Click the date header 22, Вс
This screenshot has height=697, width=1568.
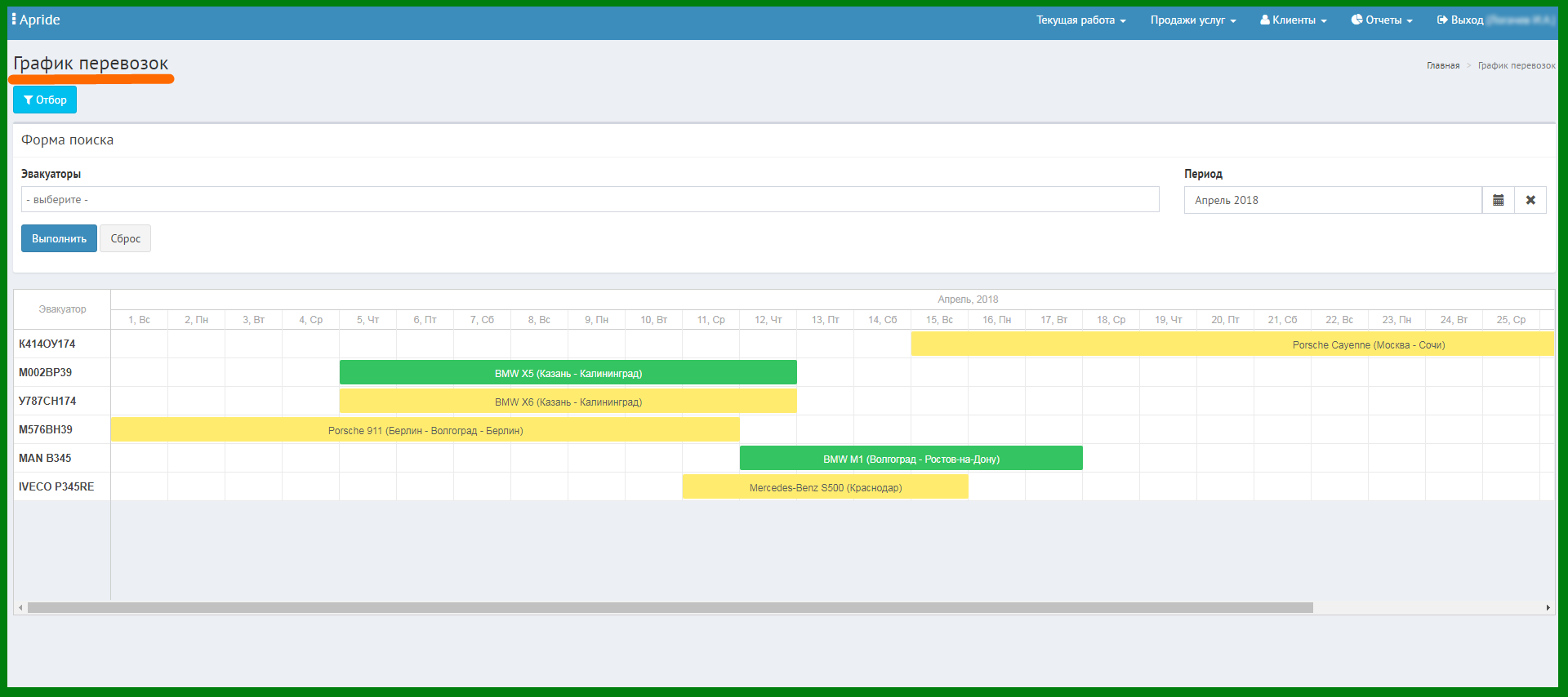click(x=1340, y=320)
